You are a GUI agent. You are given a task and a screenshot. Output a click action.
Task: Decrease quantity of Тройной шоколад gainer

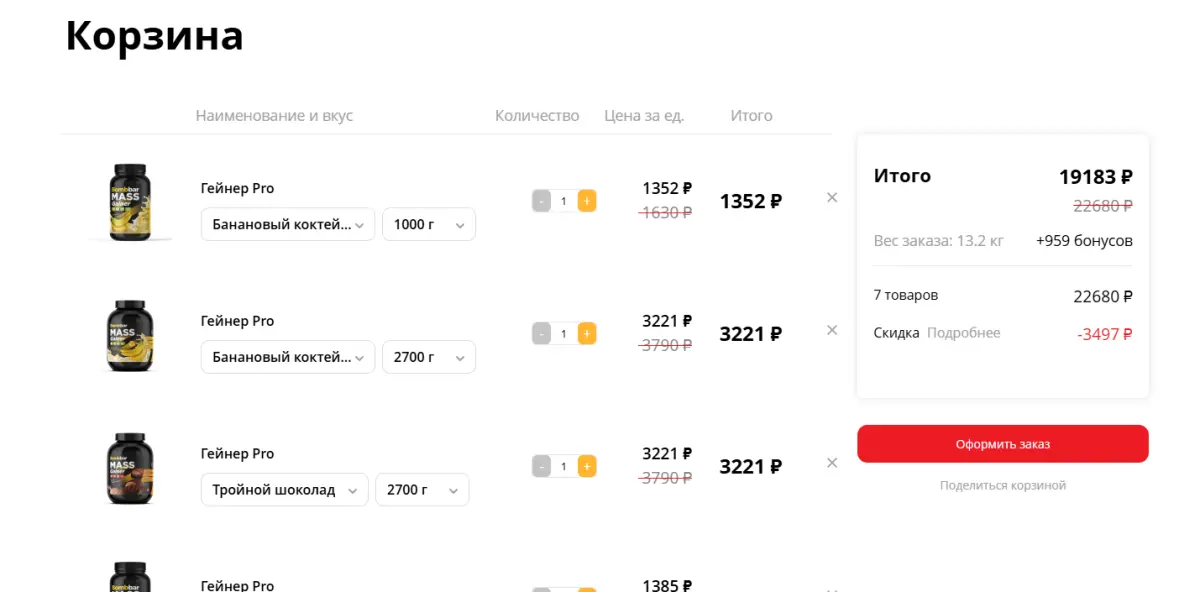pyautogui.click(x=541, y=466)
